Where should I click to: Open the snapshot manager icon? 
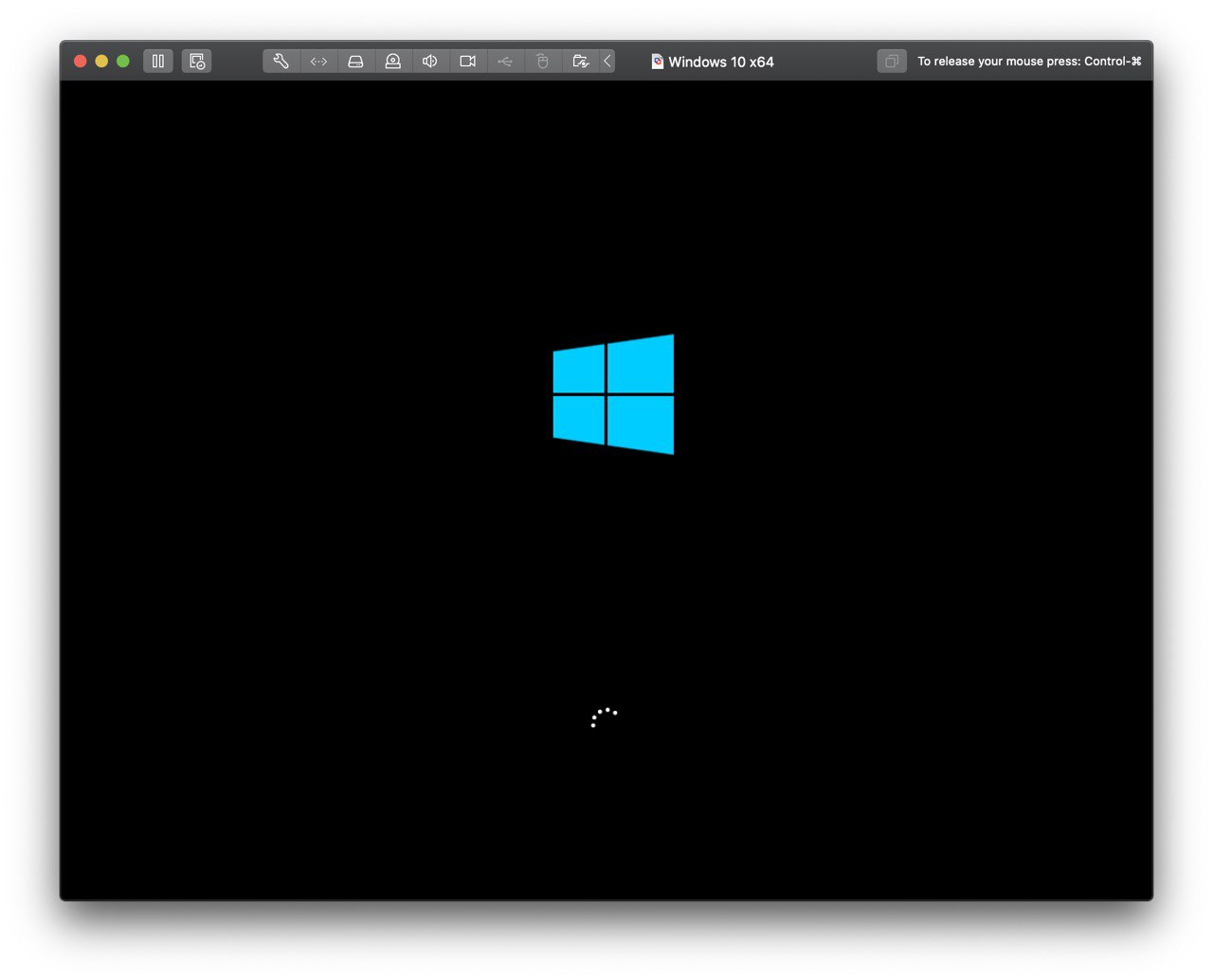[x=196, y=62]
